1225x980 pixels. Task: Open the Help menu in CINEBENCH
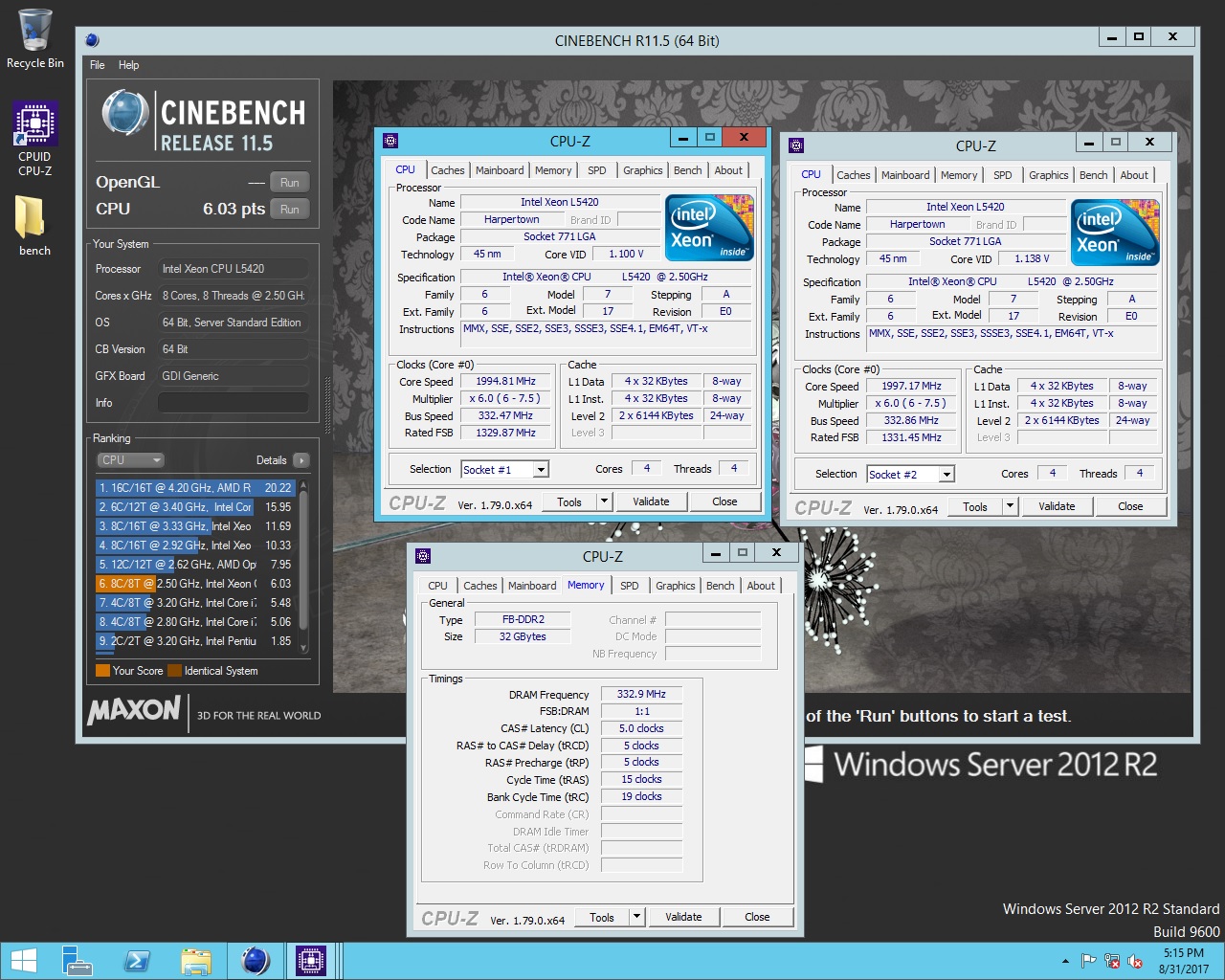129,65
